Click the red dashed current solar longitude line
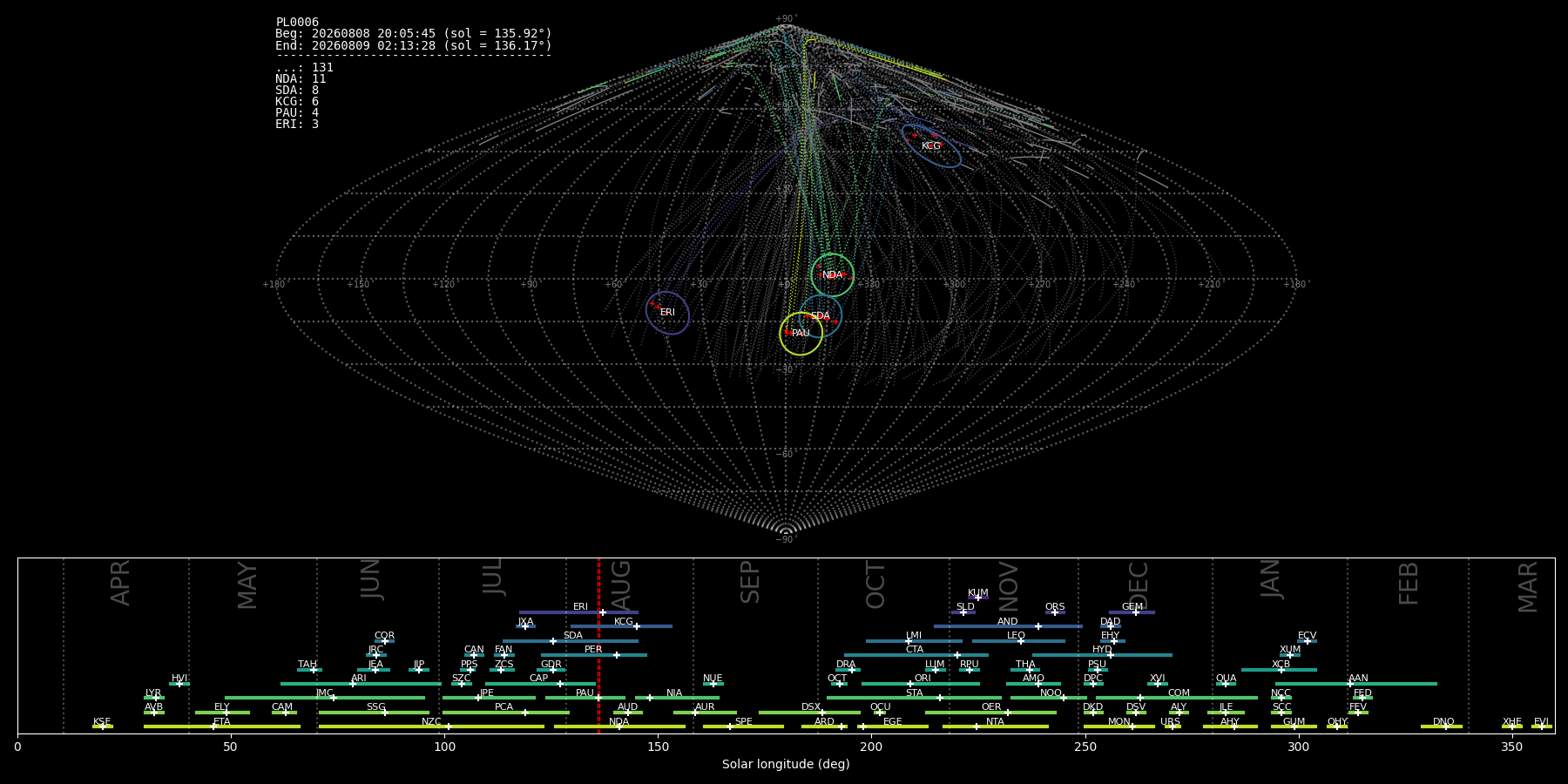Image resolution: width=1568 pixels, height=784 pixels. pyautogui.click(x=598, y=645)
